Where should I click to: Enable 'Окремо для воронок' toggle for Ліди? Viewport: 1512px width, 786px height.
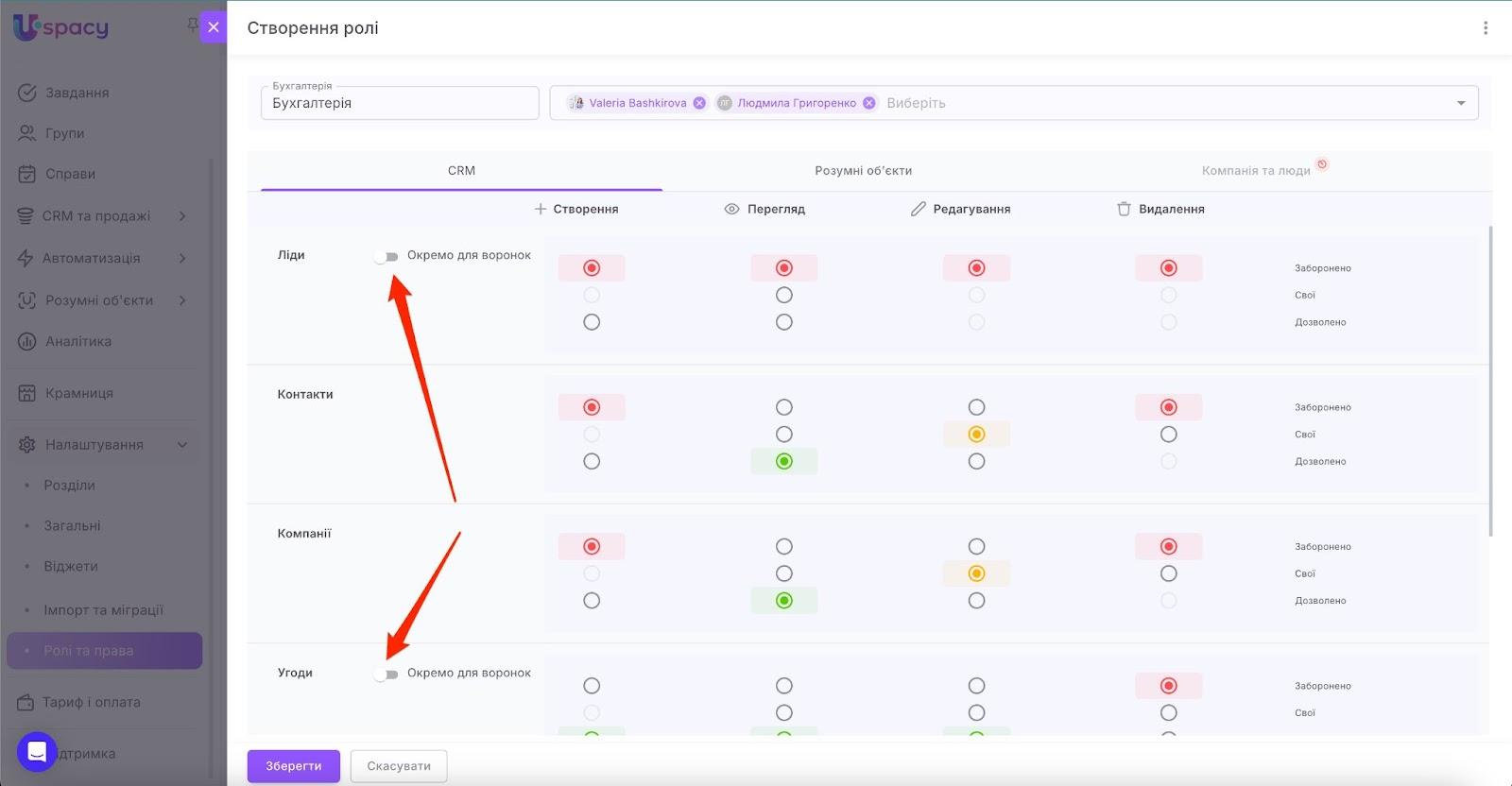(x=386, y=256)
